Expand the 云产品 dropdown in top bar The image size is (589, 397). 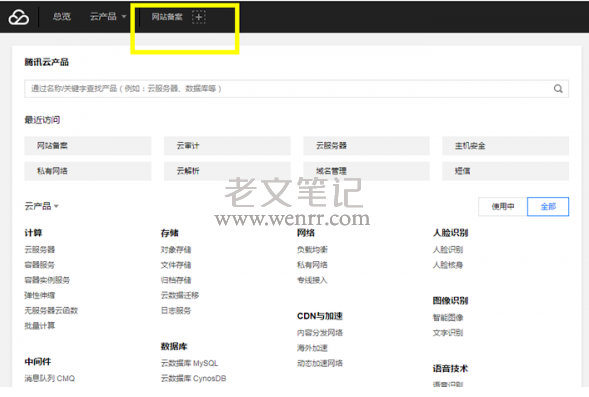click(x=108, y=17)
